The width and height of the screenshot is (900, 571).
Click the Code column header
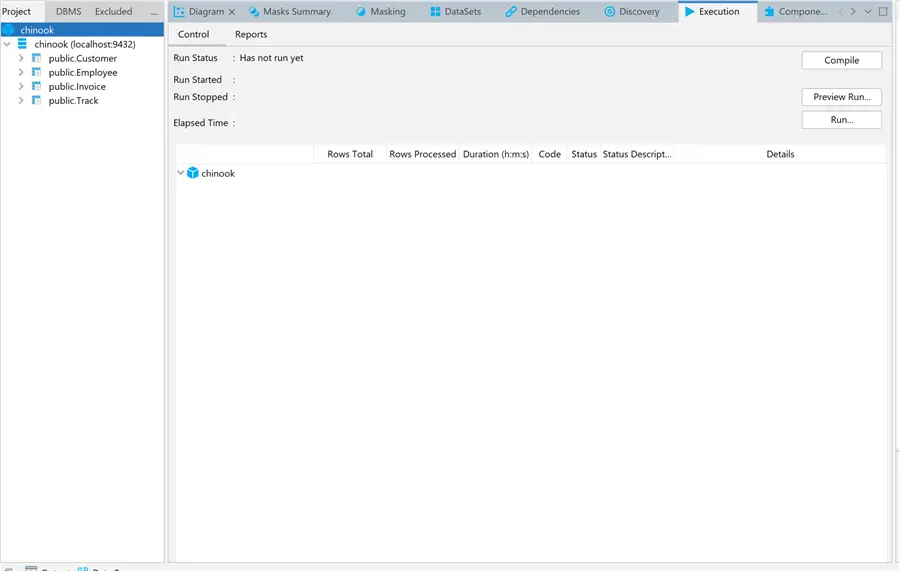tap(549, 154)
